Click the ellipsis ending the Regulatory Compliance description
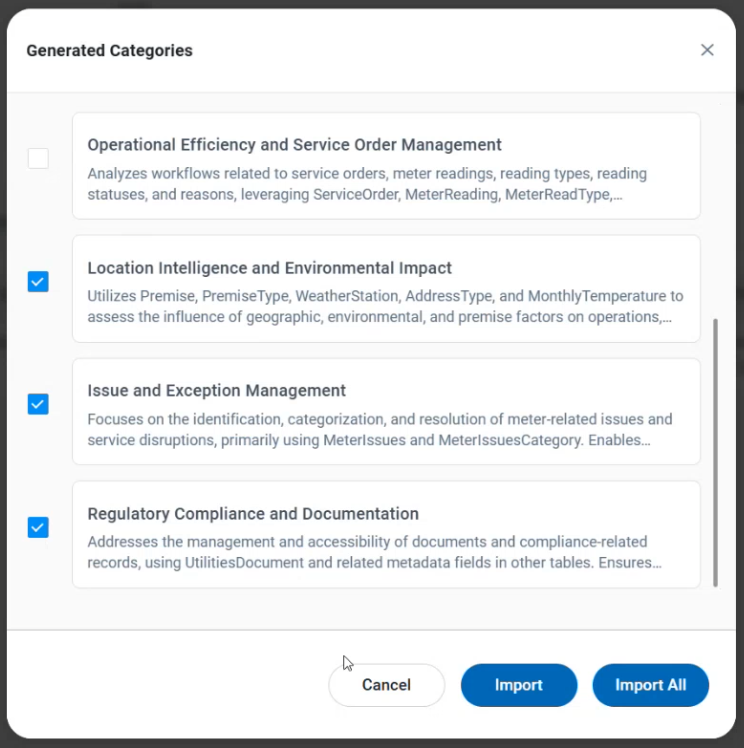The height and width of the screenshot is (748, 744). pos(656,563)
